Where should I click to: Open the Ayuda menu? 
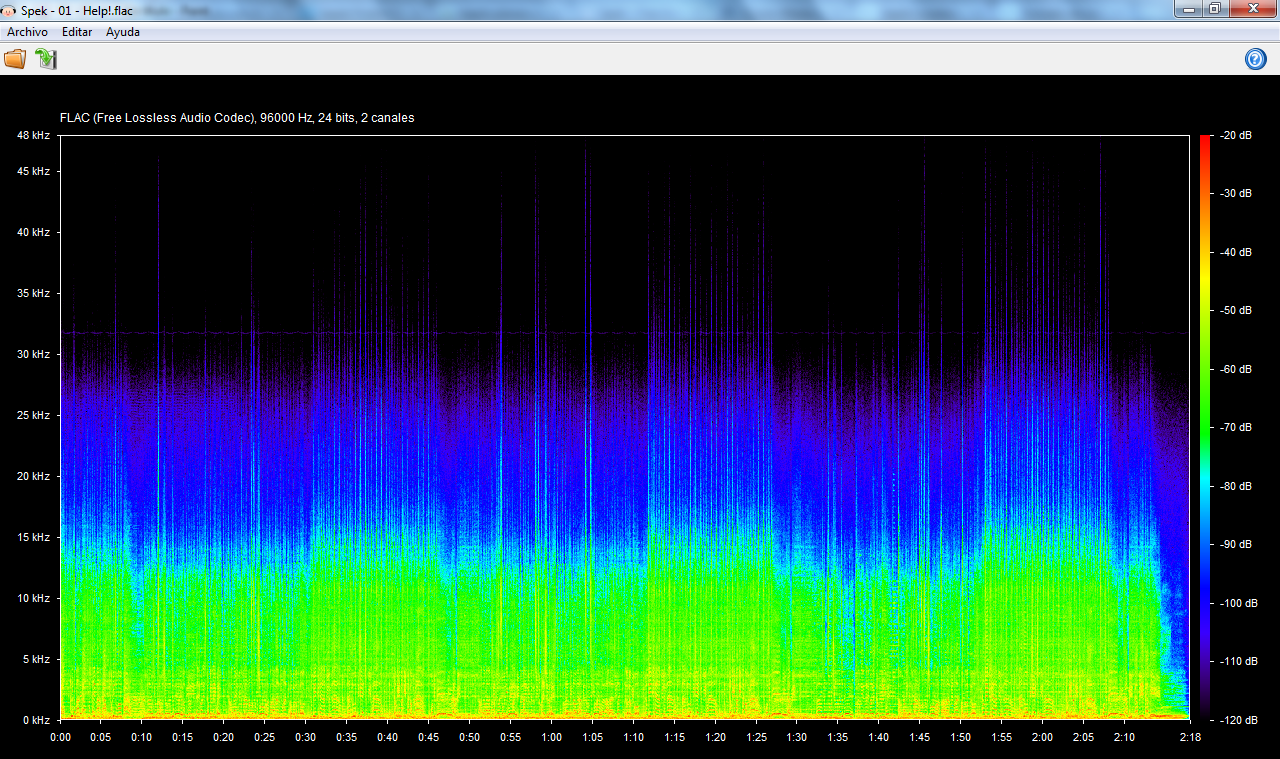tap(123, 32)
